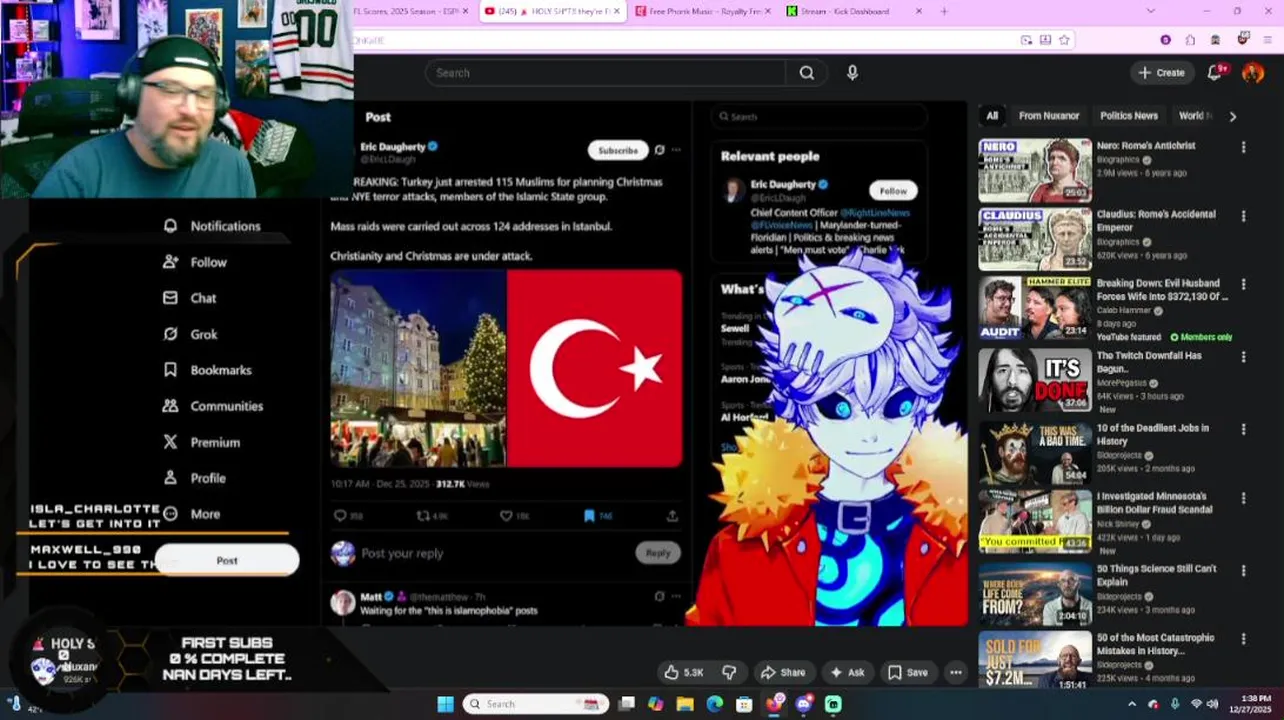Open Microsoft Edge from the taskbar
1284x720 pixels.
pos(714,704)
